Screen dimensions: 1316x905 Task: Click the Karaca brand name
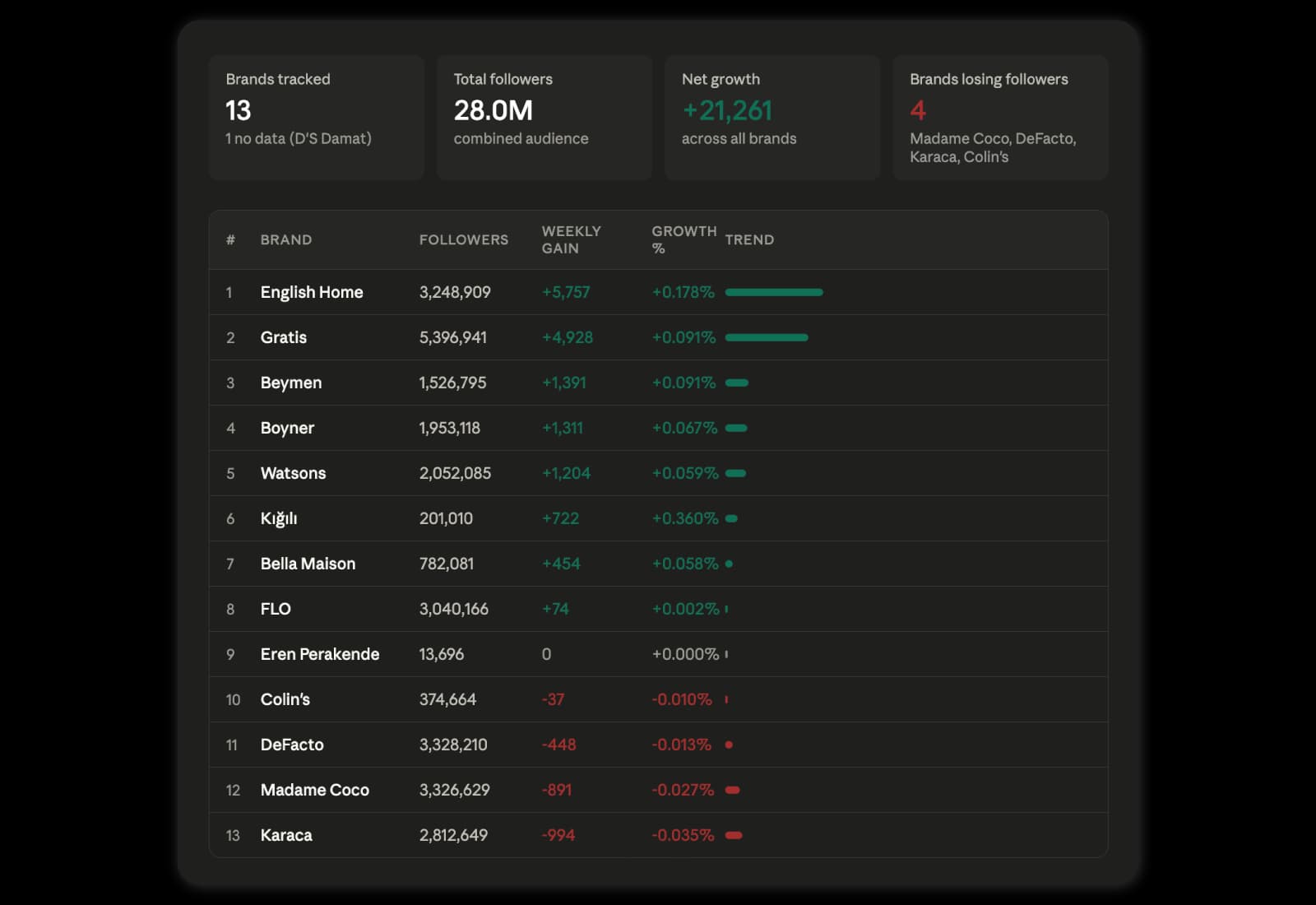coord(286,835)
